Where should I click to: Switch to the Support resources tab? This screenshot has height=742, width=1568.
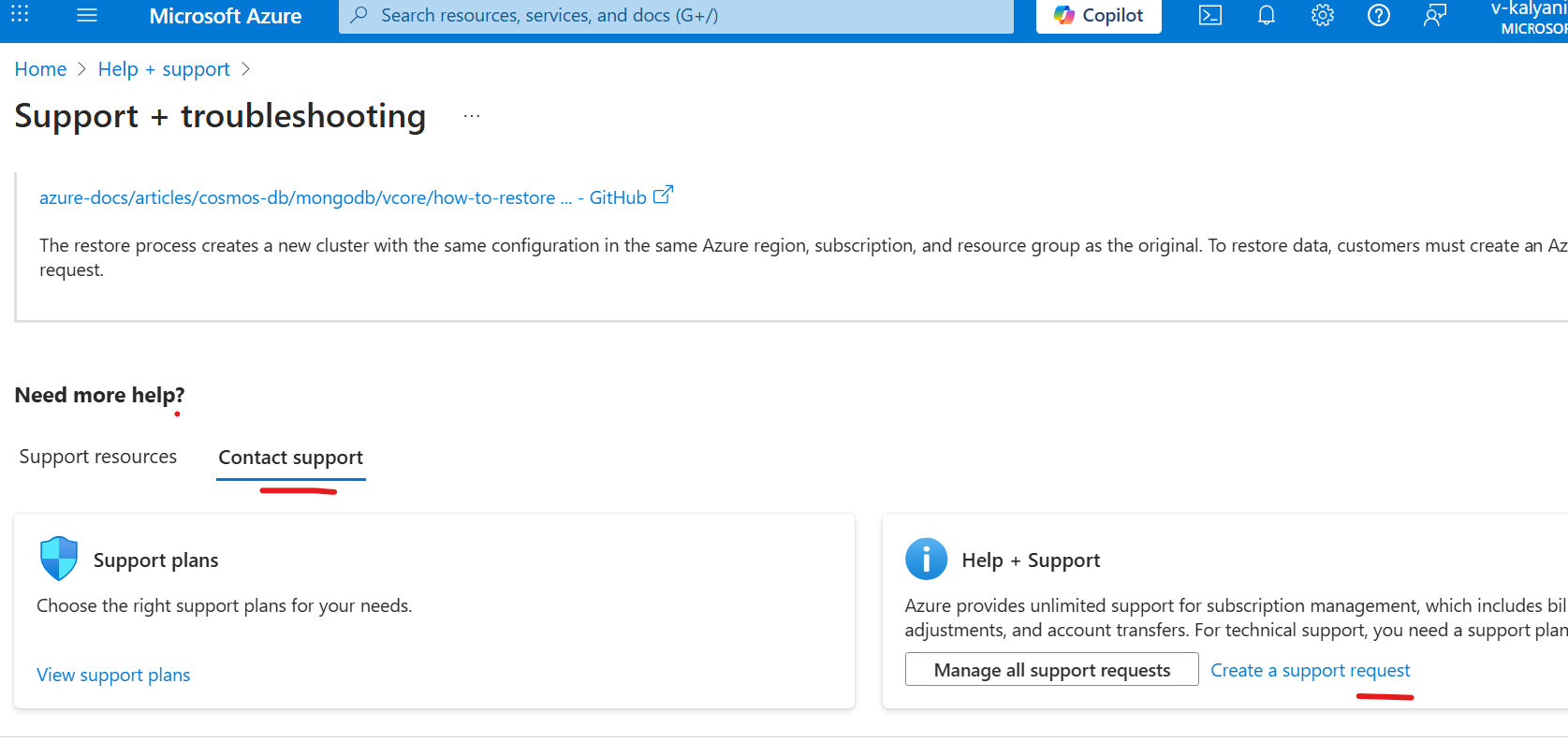coord(98,457)
